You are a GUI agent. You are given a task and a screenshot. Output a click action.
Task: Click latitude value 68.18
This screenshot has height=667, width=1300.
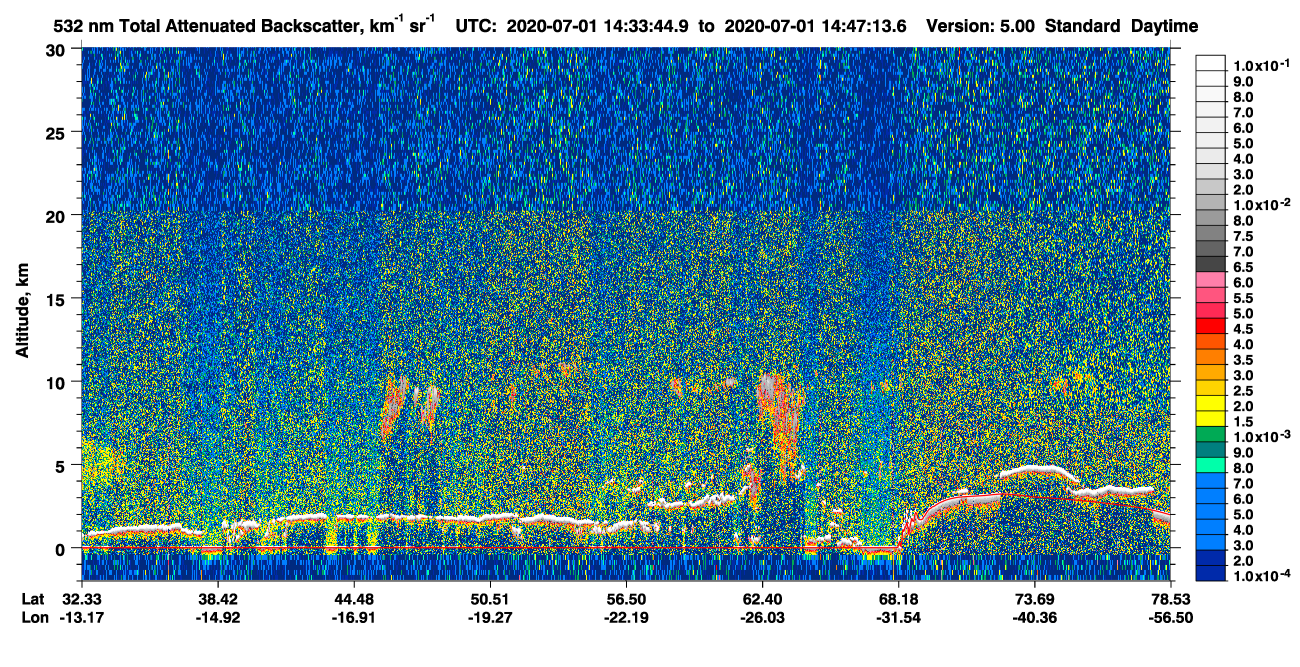pos(898,599)
